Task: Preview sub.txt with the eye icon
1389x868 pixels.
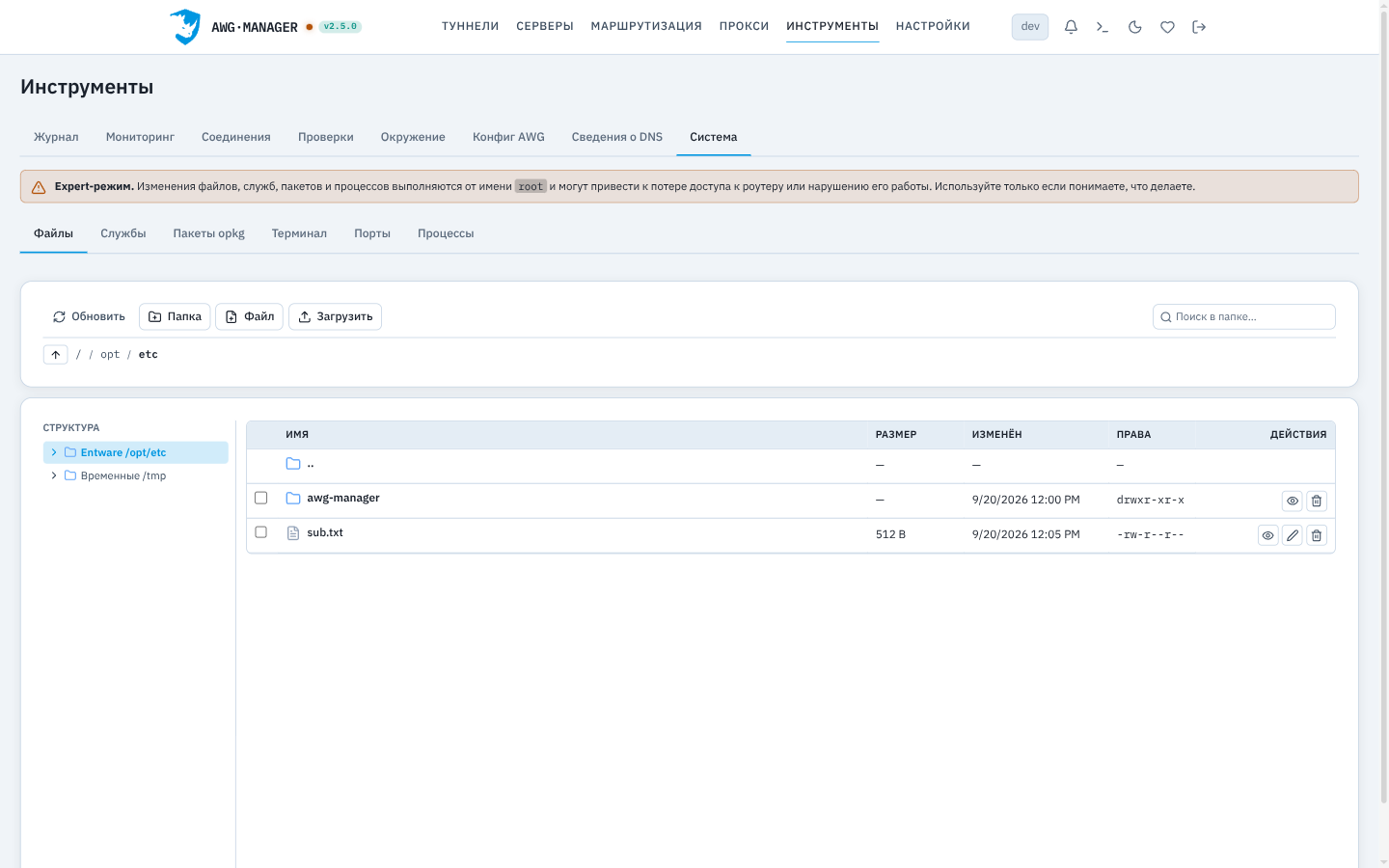Action: click(x=1268, y=535)
